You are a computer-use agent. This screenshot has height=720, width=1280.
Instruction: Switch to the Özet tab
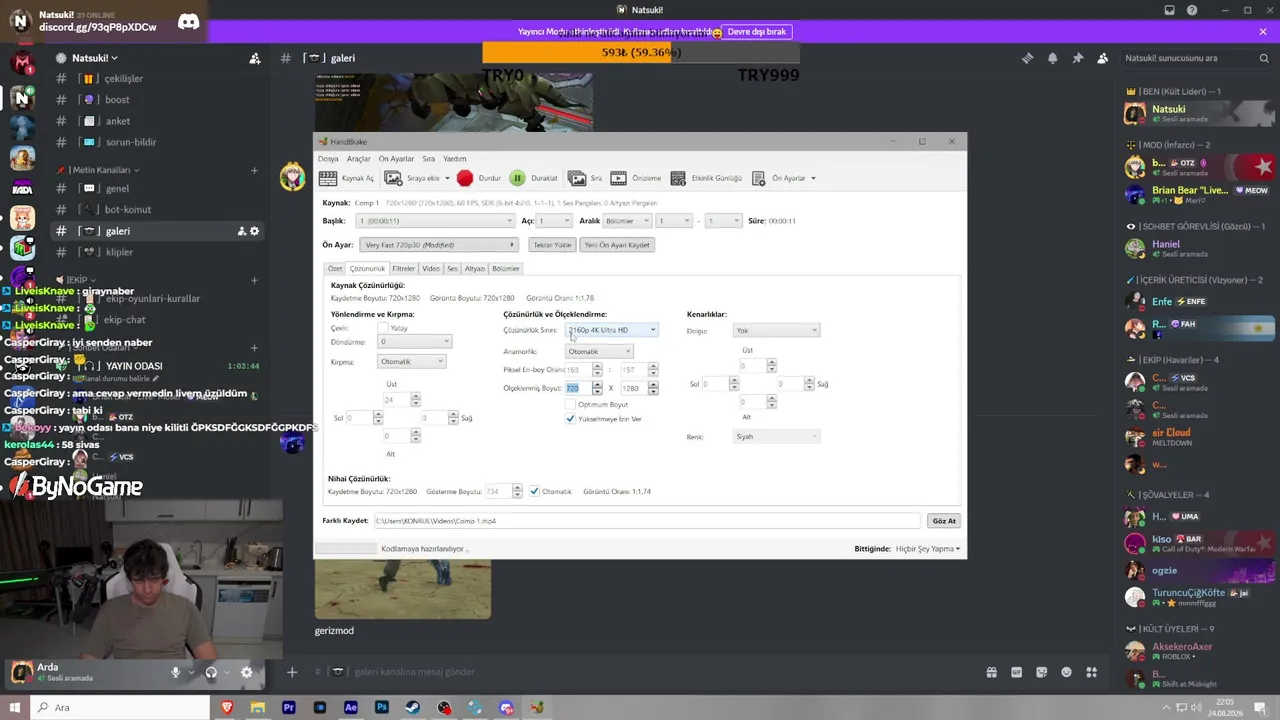tap(335, 268)
